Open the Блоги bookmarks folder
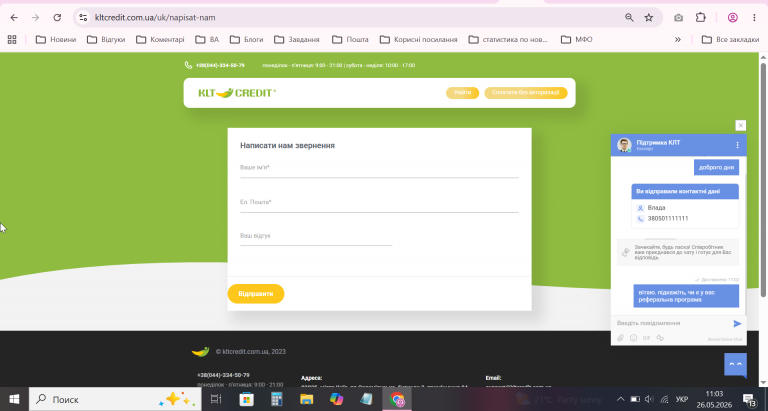This screenshot has width=768, height=411. click(x=246, y=40)
